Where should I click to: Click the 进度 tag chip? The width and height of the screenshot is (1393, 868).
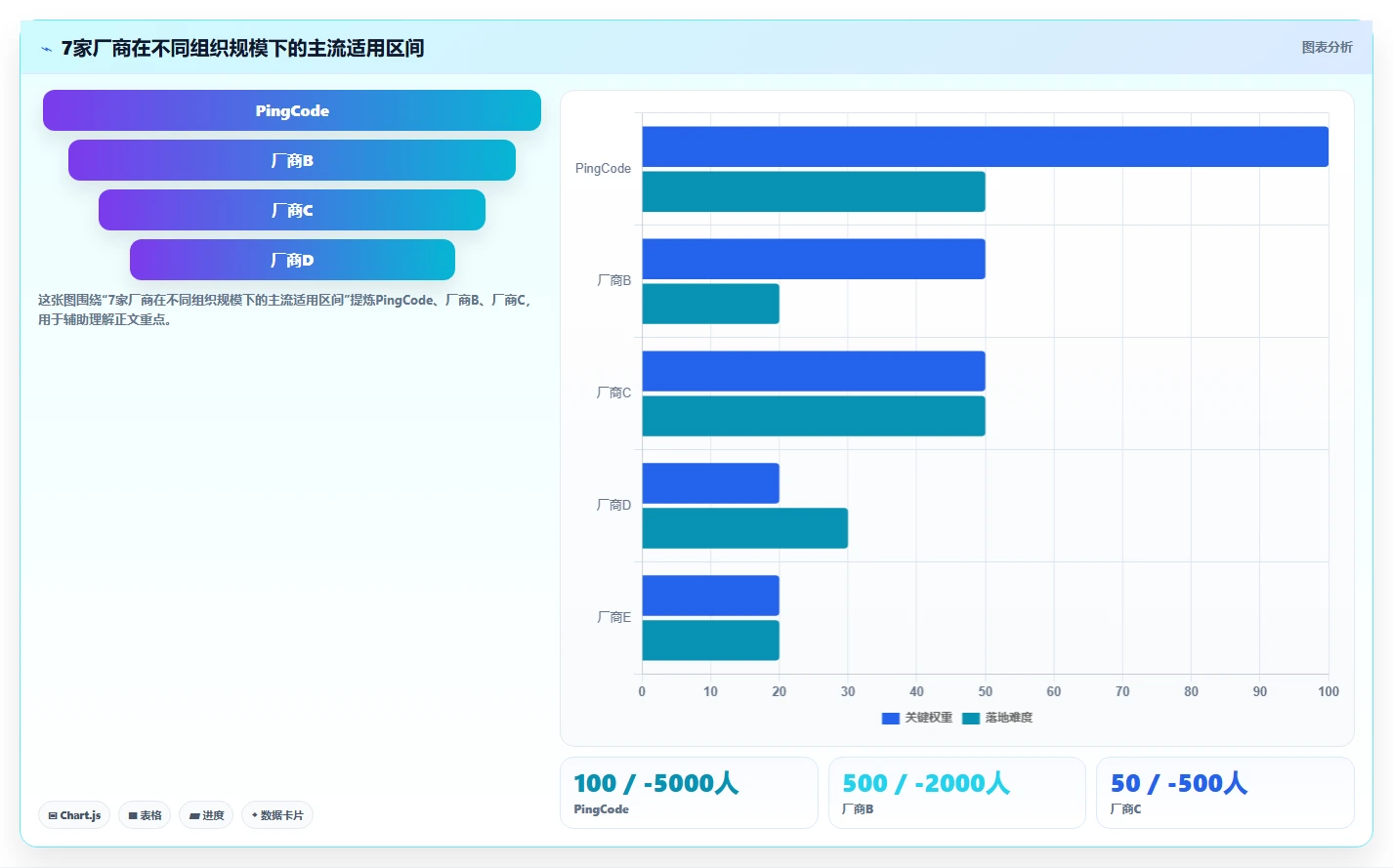click(x=206, y=815)
